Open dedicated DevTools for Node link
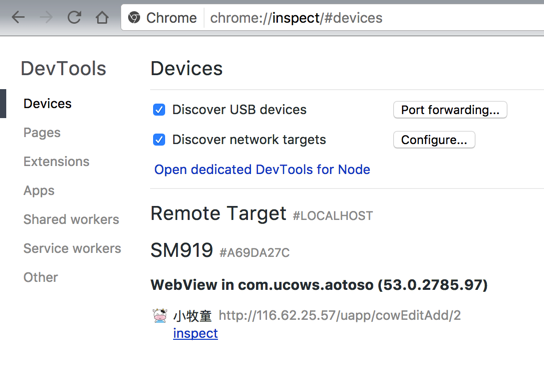Viewport: 544px width, 374px height. point(262,170)
